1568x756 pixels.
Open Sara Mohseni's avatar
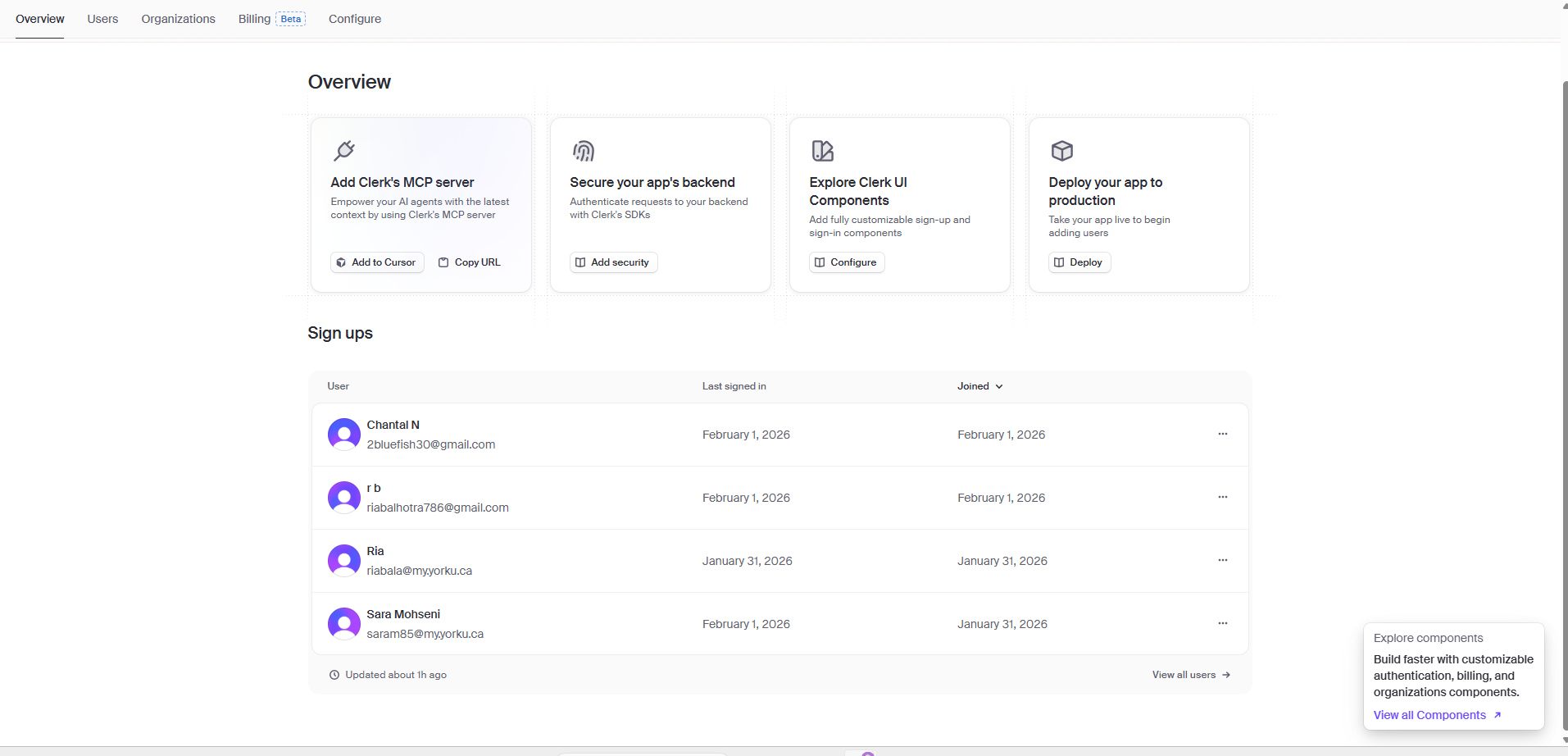[x=344, y=624]
